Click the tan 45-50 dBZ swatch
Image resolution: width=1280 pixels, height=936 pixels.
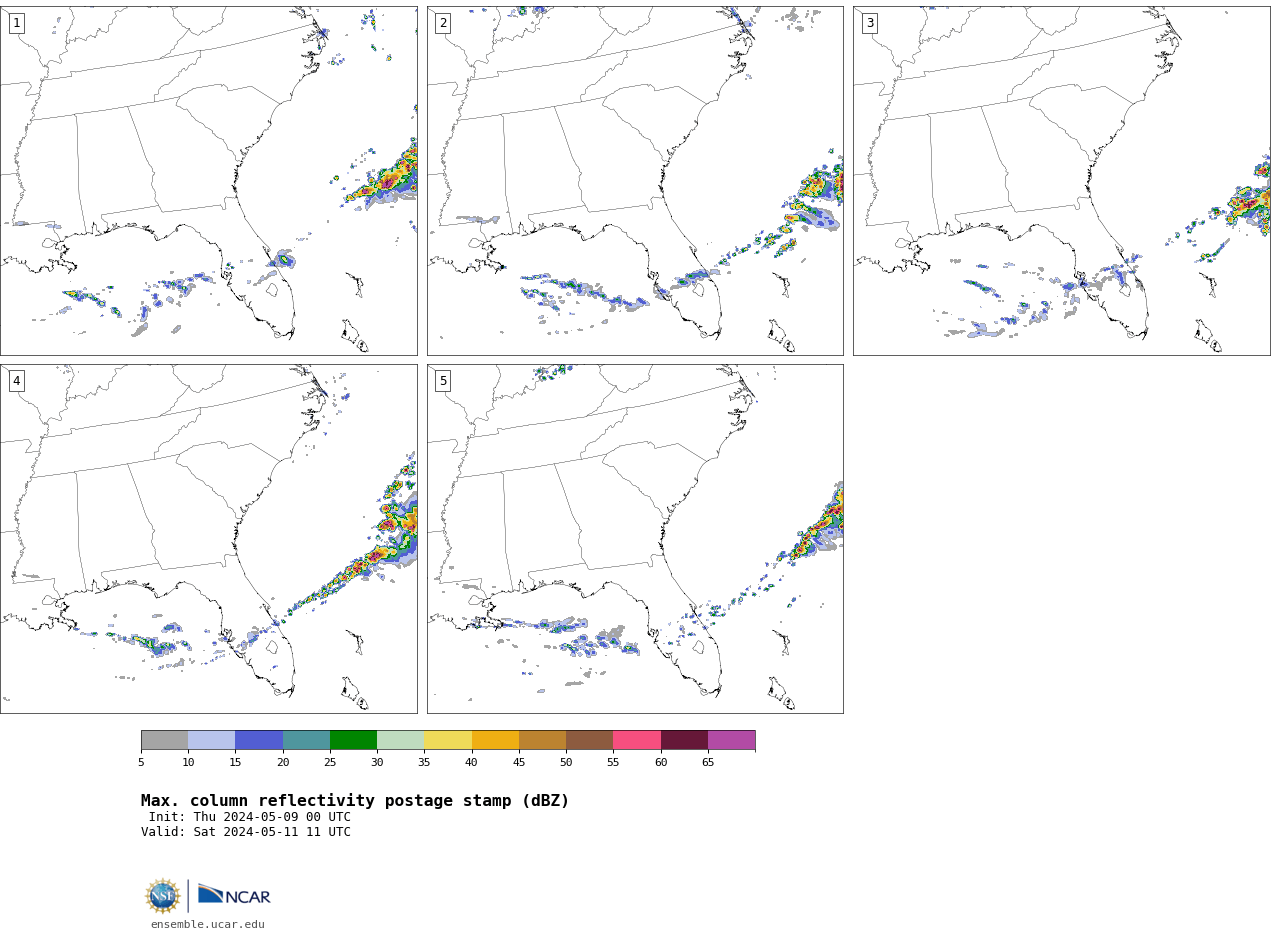click(542, 740)
